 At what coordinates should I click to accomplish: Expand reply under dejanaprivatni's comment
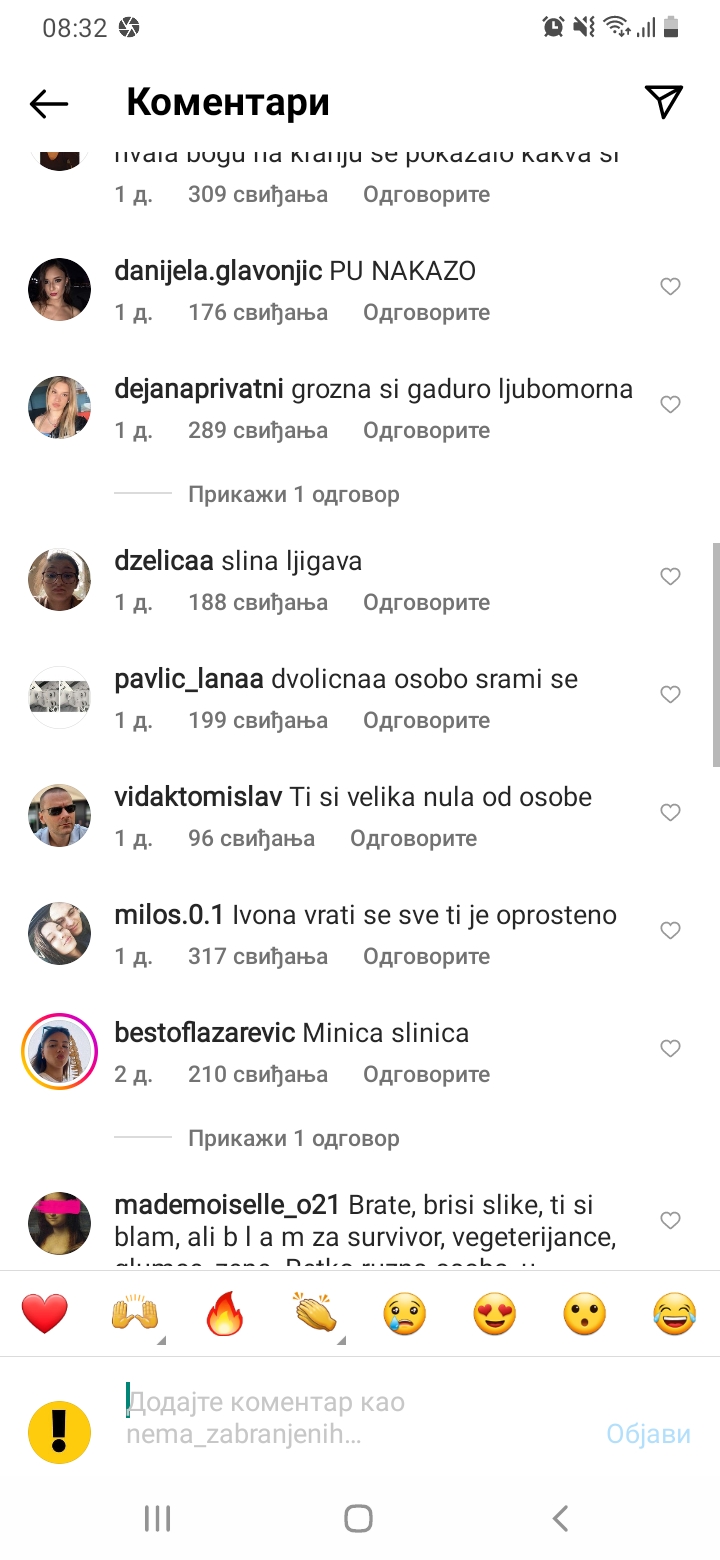coord(293,494)
